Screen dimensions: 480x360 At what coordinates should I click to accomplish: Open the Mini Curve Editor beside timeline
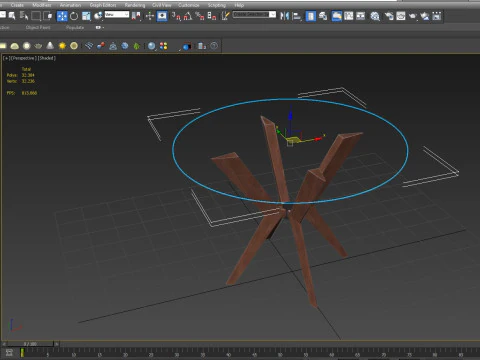click(9, 352)
